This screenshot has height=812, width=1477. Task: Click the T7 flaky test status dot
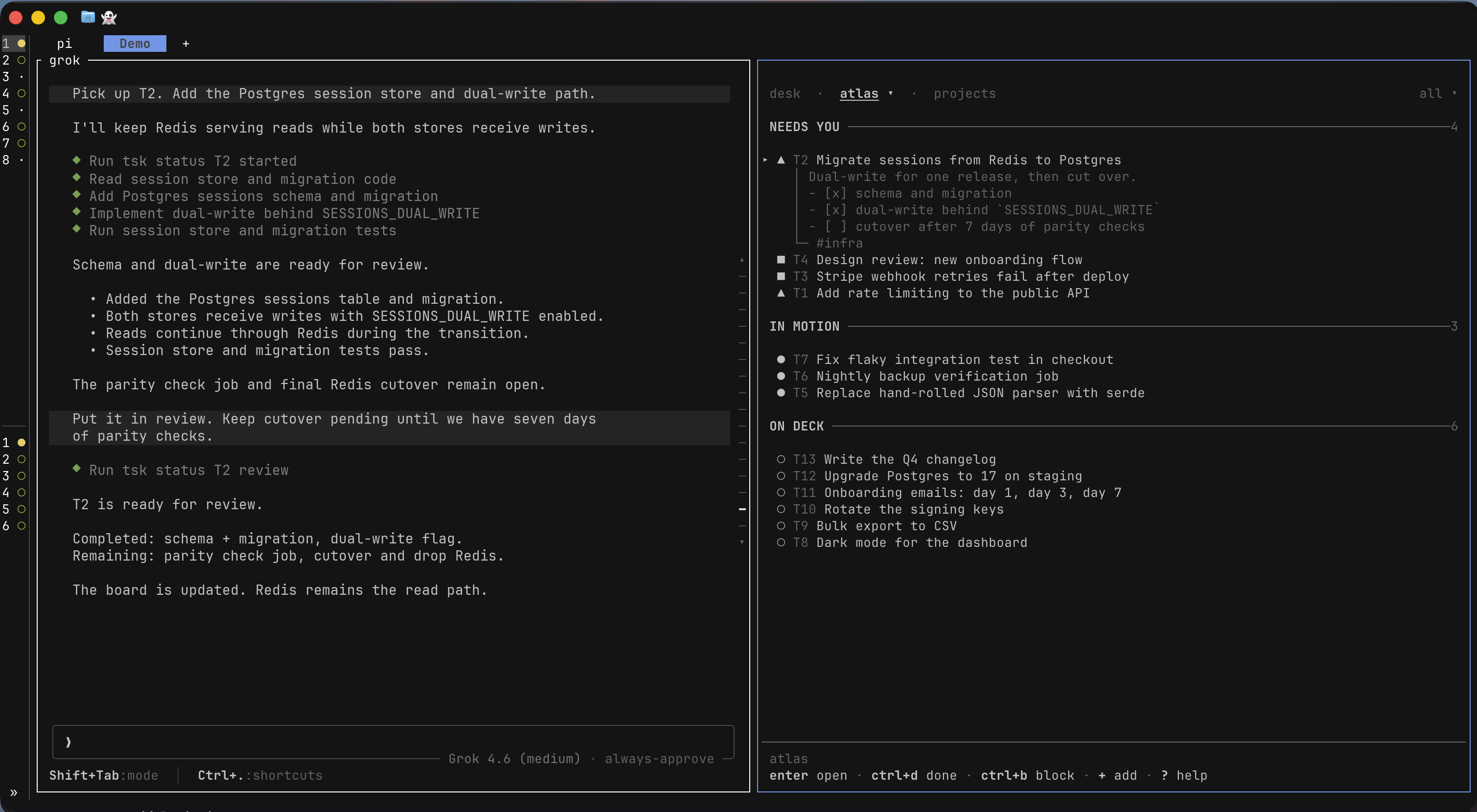pos(781,360)
